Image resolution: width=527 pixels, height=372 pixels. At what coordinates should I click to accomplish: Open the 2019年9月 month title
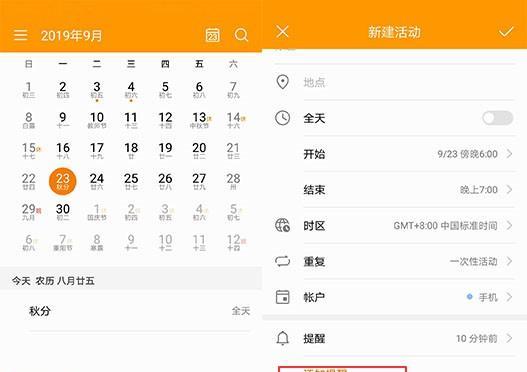click(x=71, y=35)
